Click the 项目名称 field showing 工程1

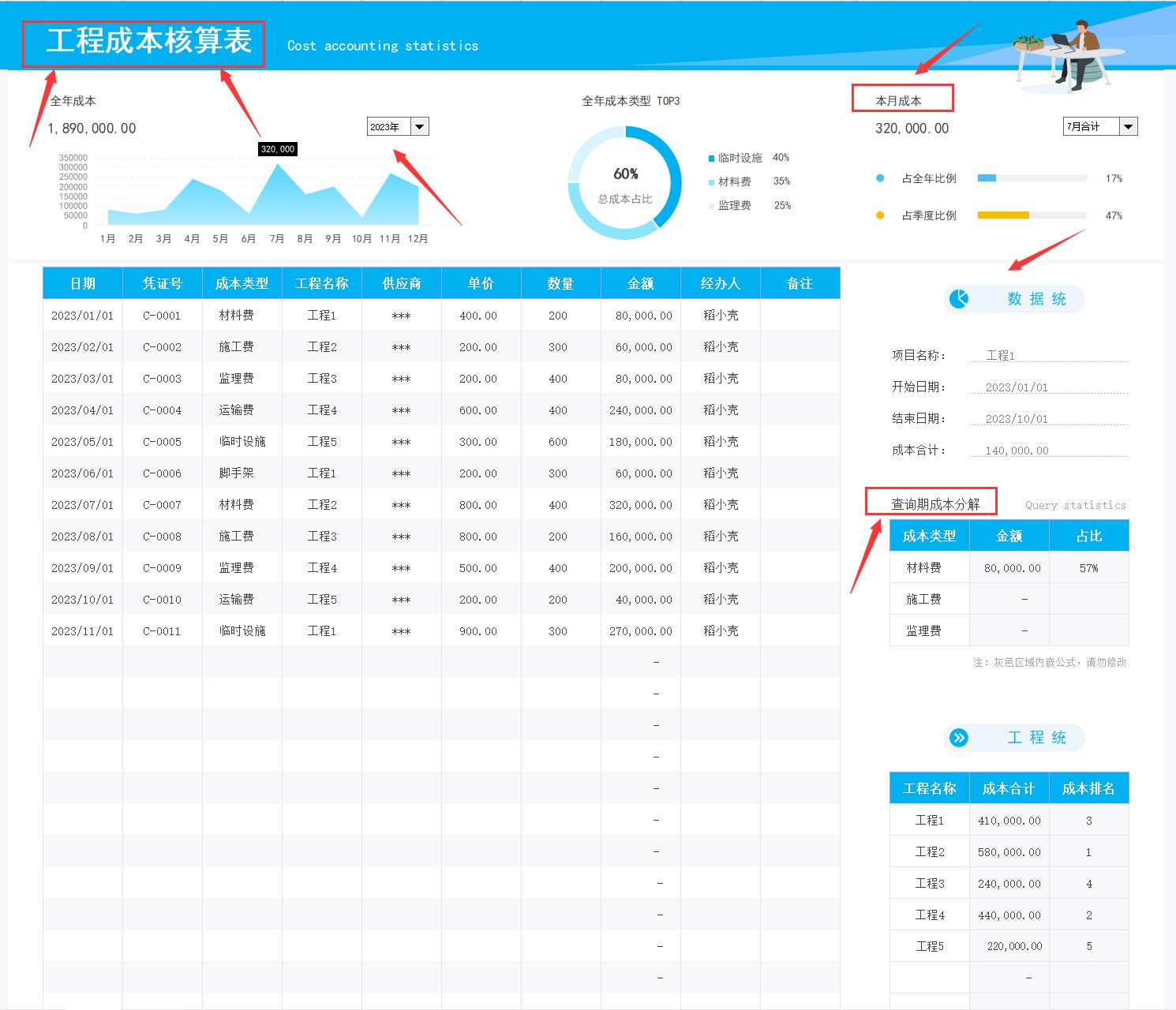(1001, 355)
